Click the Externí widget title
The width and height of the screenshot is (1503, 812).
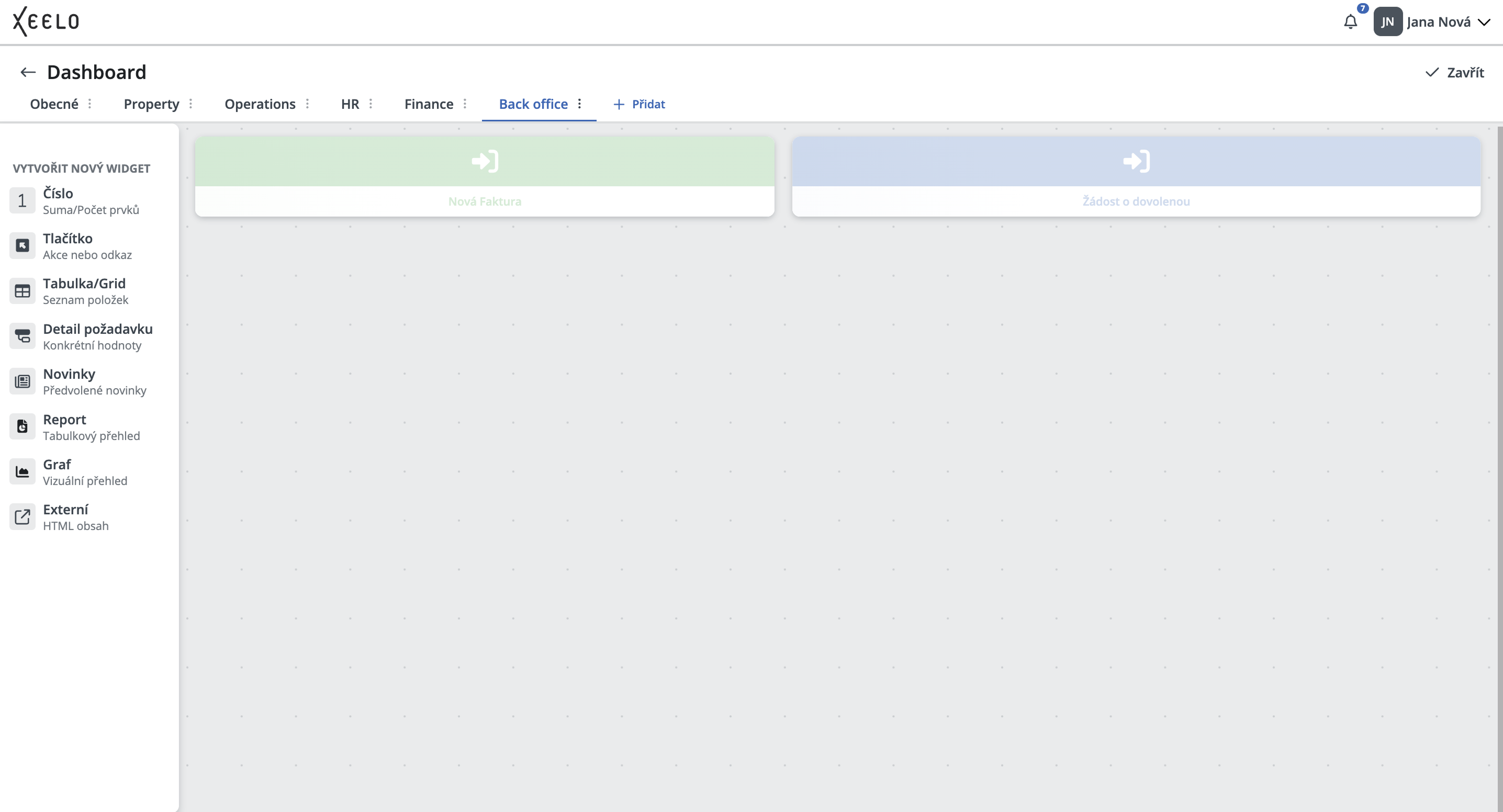(65, 509)
